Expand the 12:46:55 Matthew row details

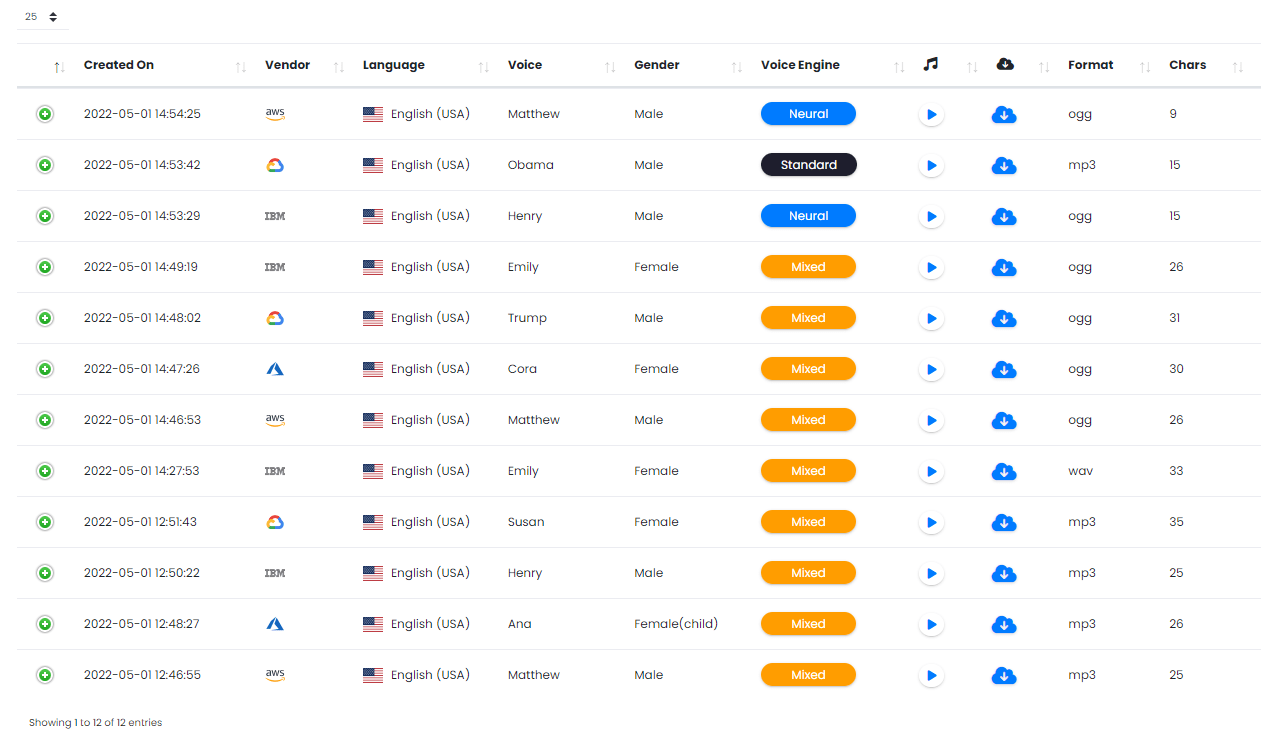45,675
